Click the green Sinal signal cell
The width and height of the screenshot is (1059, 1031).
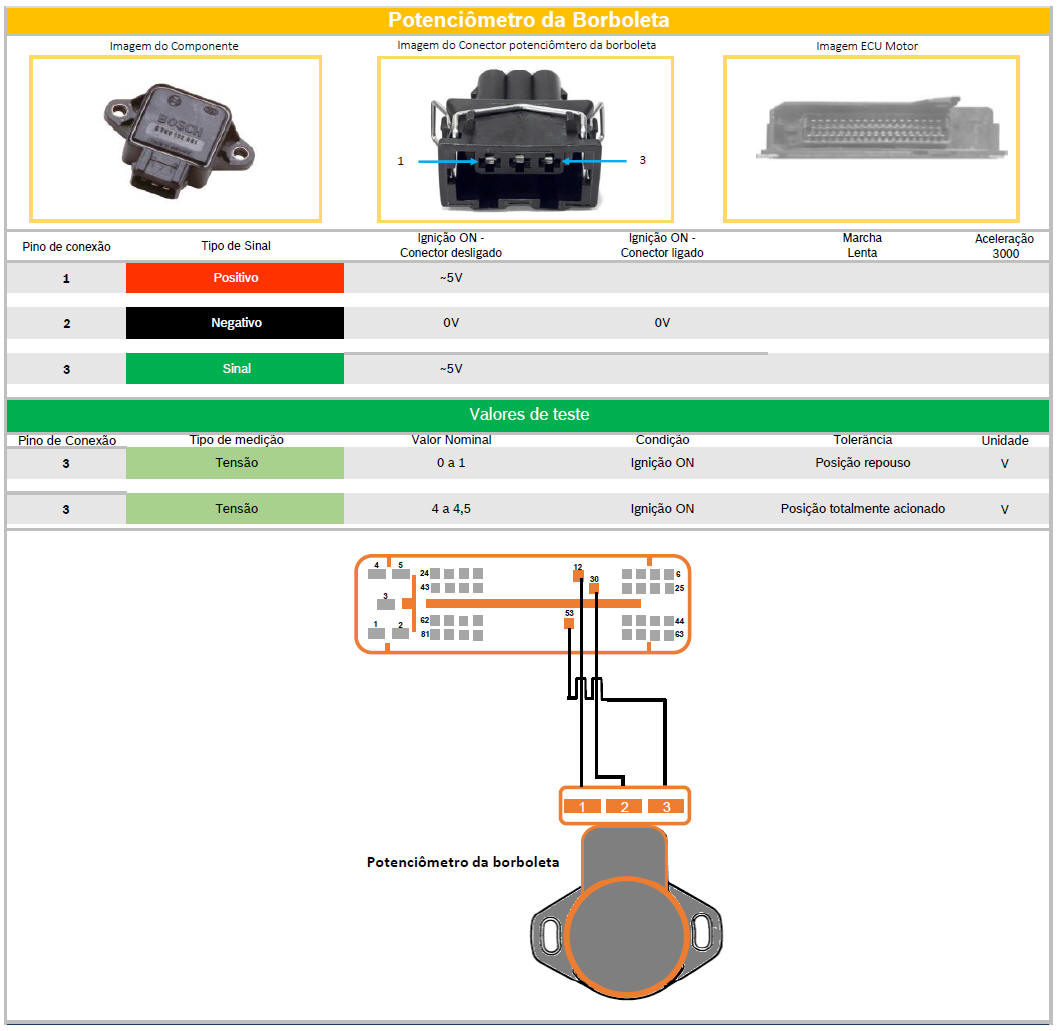point(235,369)
